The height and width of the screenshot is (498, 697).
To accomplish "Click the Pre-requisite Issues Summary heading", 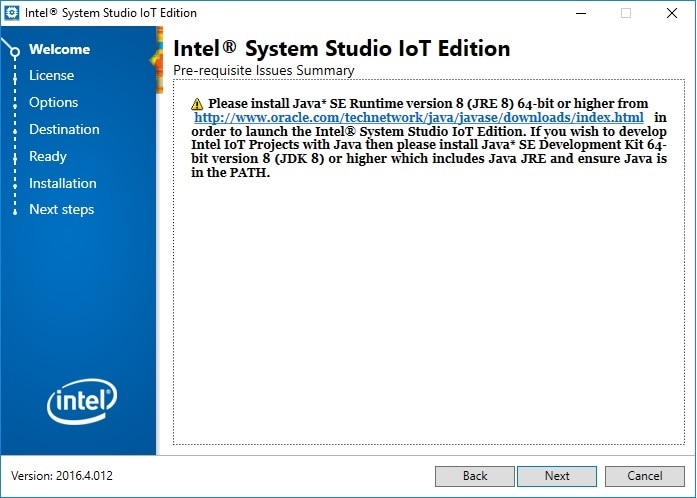I will (x=263, y=71).
